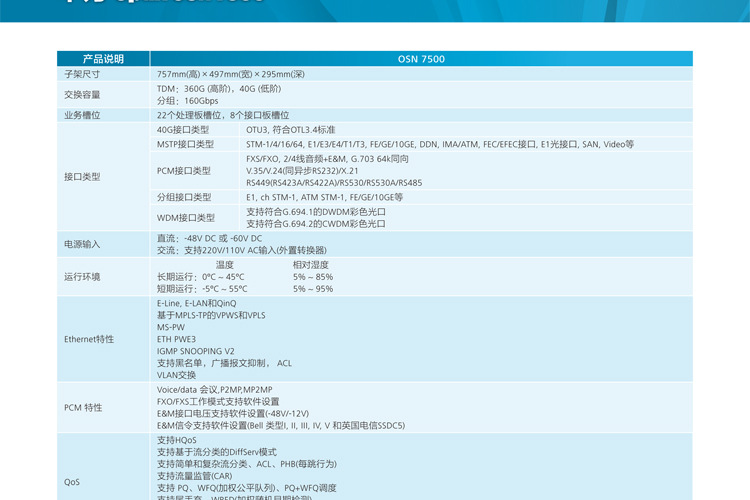Select the '支持 PQ、WFQ(加权公平队列)' line
Image resolution: width=750 pixels, height=500 pixels.
pyautogui.click(x=247, y=488)
